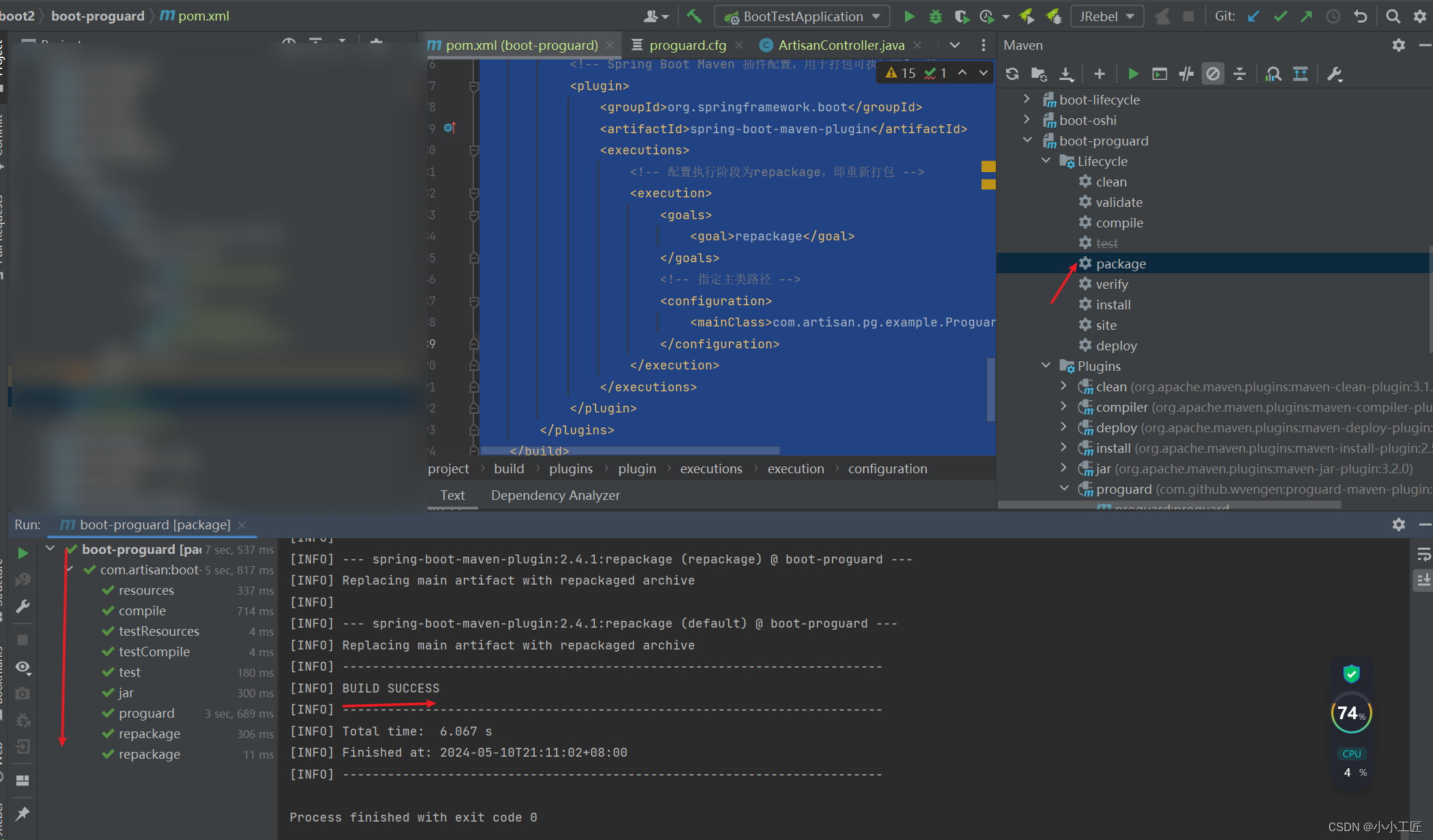
Task: Debug BootTestApplication with the bug icon
Action: (x=935, y=16)
